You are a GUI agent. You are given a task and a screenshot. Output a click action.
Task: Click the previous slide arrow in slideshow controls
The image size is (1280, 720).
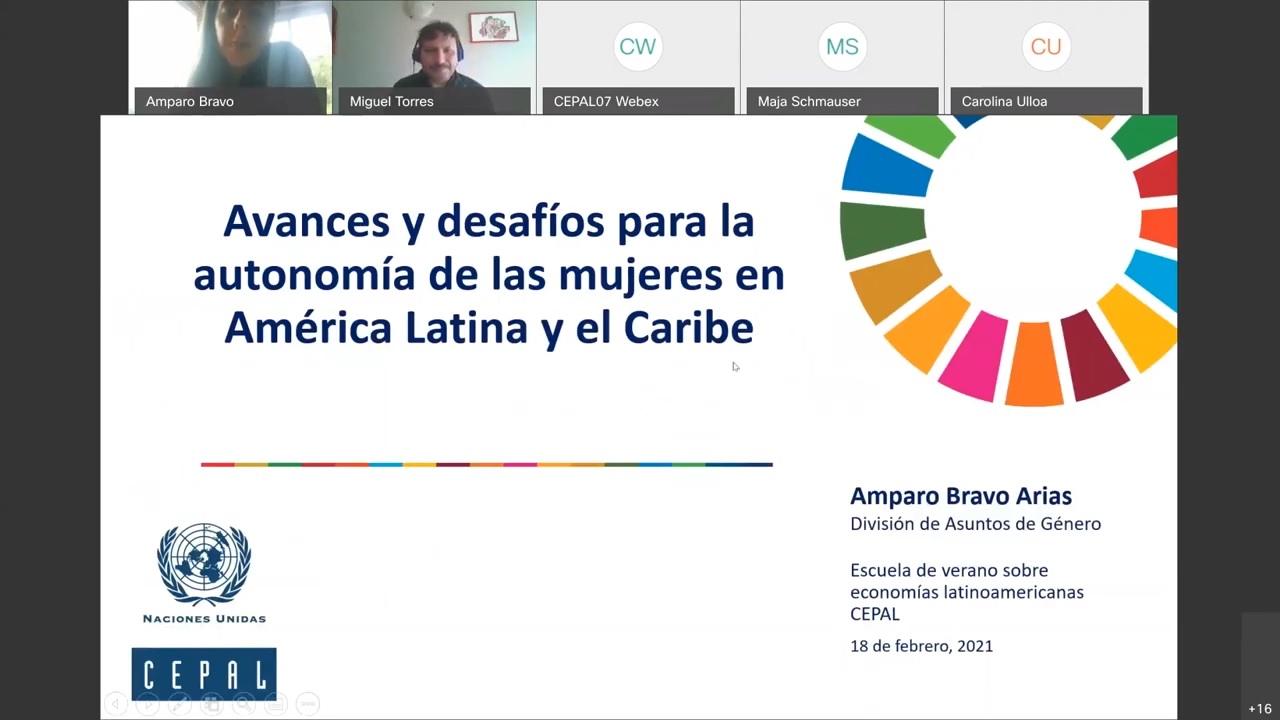coord(116,704)
